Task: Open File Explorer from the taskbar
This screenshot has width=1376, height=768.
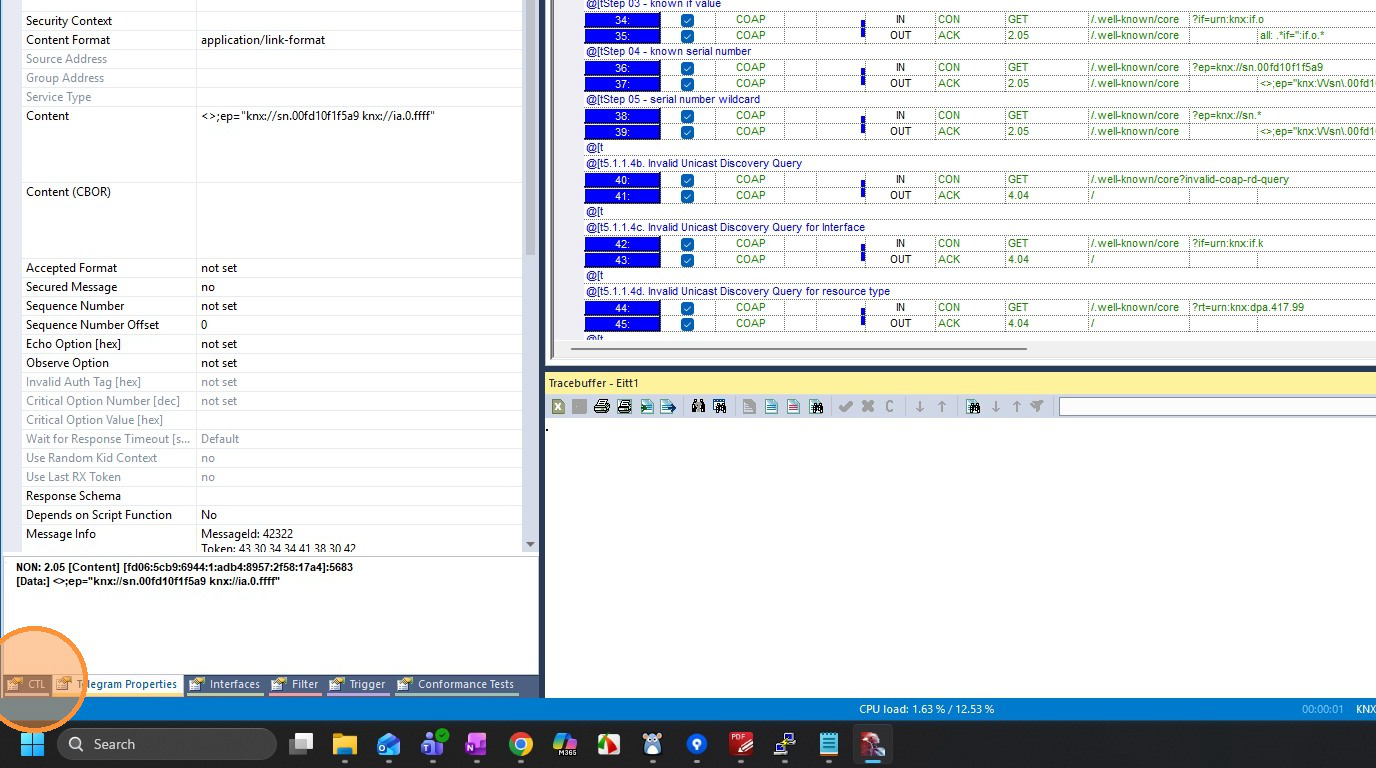Action: (345, 744)
